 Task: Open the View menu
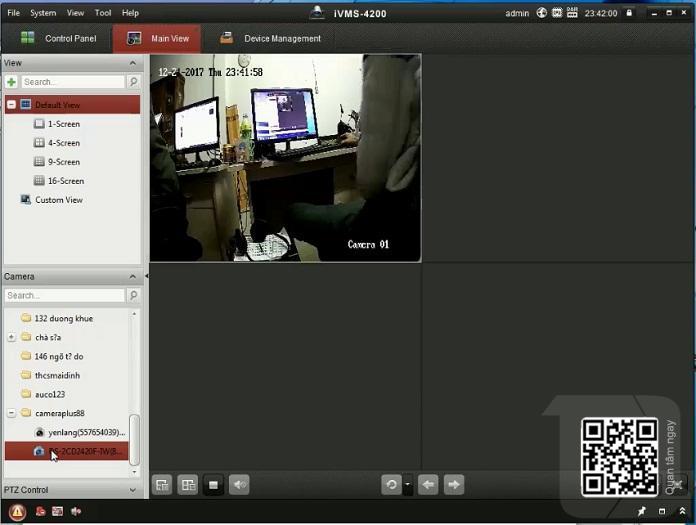[75, 13]
